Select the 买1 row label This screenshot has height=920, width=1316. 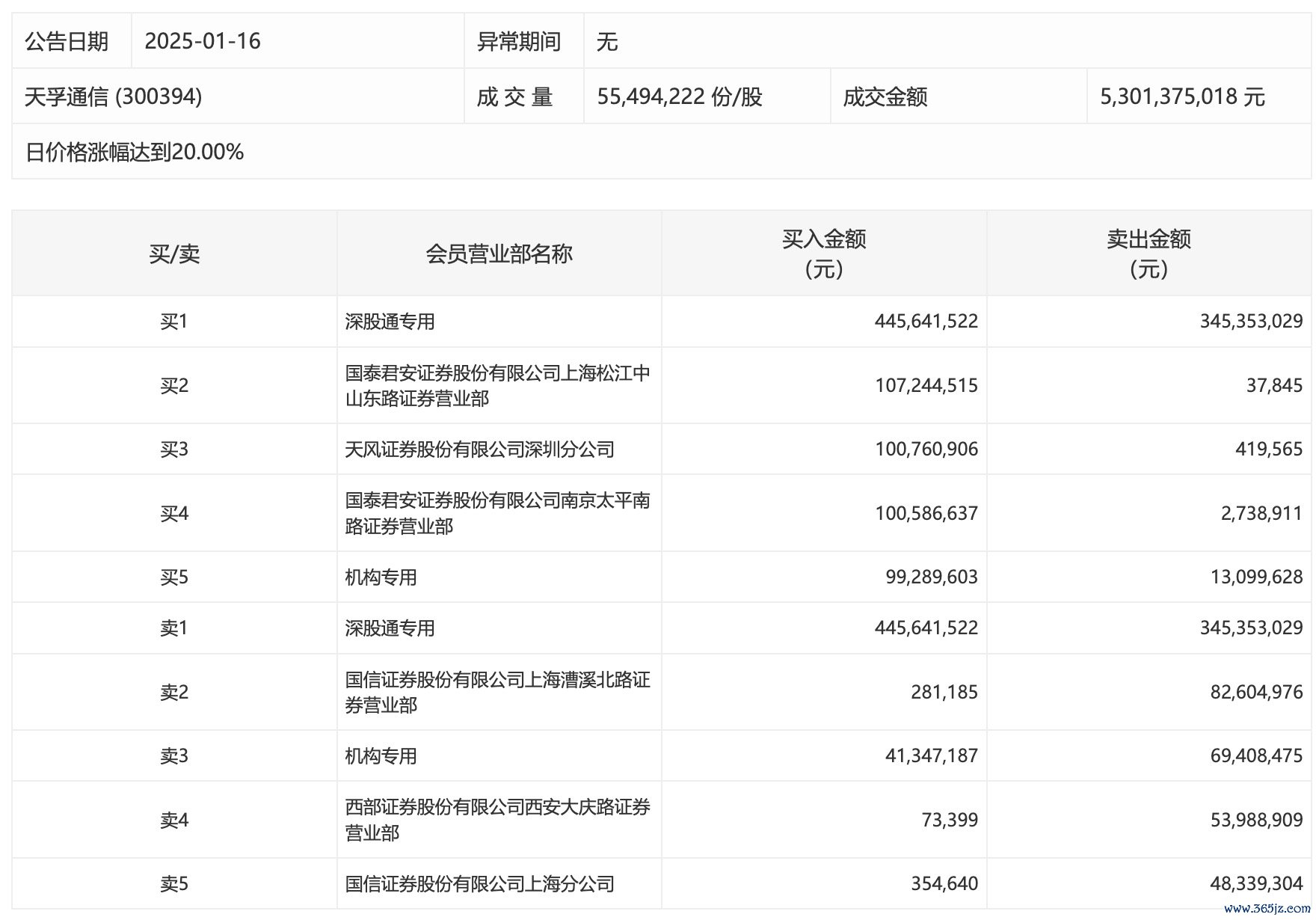(174, 322)
